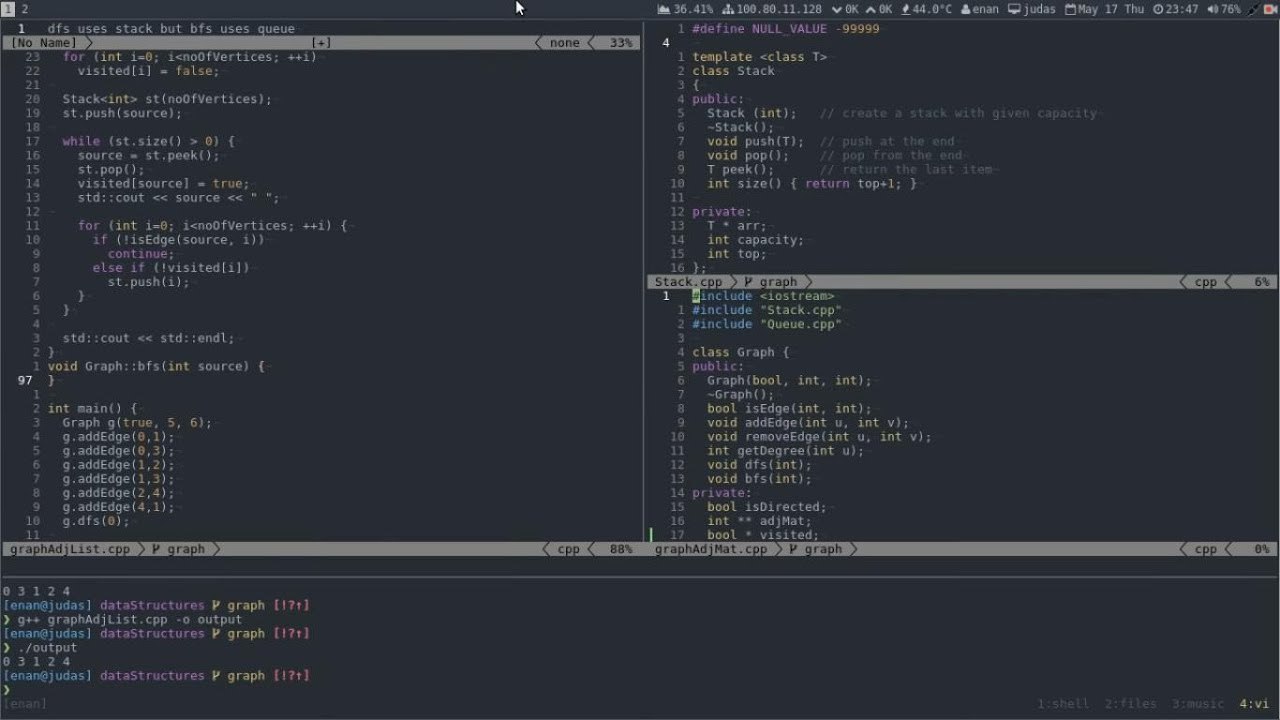Click the network icon beside 100.80.11.128

coord(728,9)
